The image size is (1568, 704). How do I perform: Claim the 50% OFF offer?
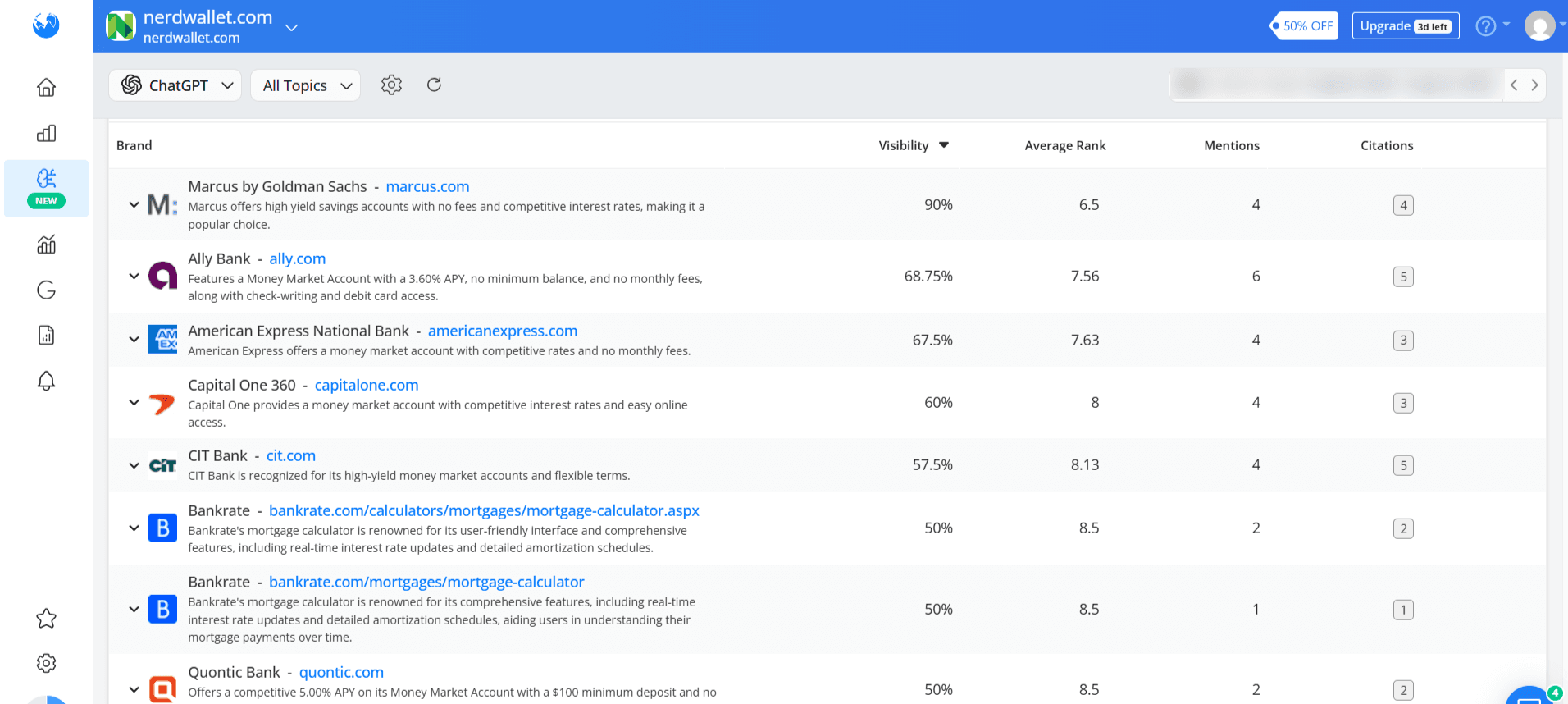[1304, 26]
